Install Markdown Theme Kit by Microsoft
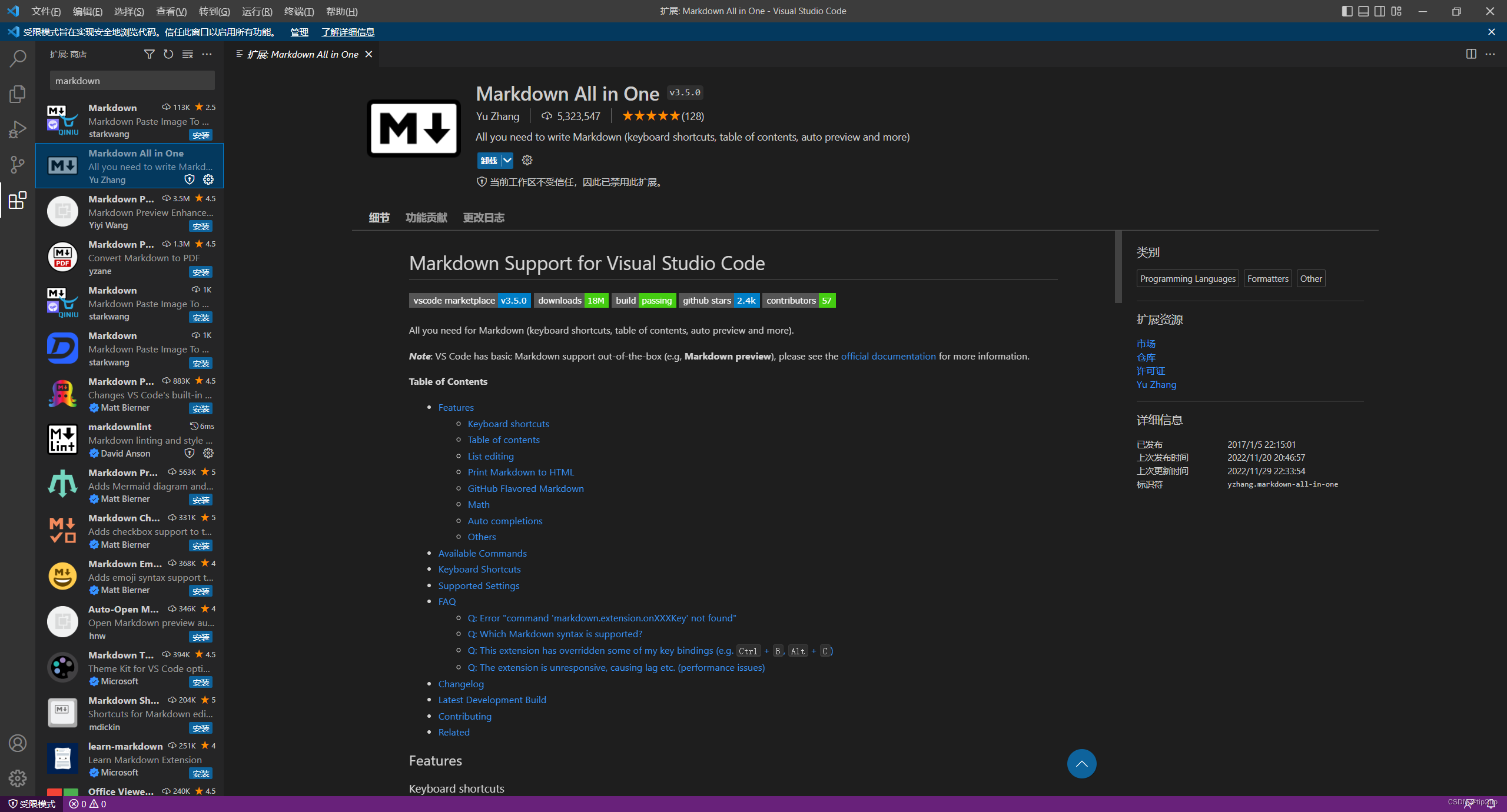Viewport: 1507px width, 812px height. click(201, 682)
